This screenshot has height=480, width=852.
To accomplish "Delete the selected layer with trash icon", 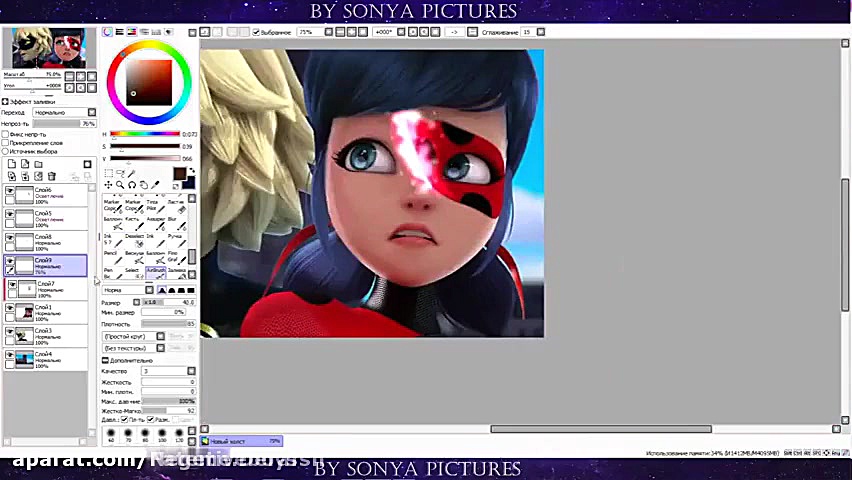I will pyautogui.click(x=52, y=176).
